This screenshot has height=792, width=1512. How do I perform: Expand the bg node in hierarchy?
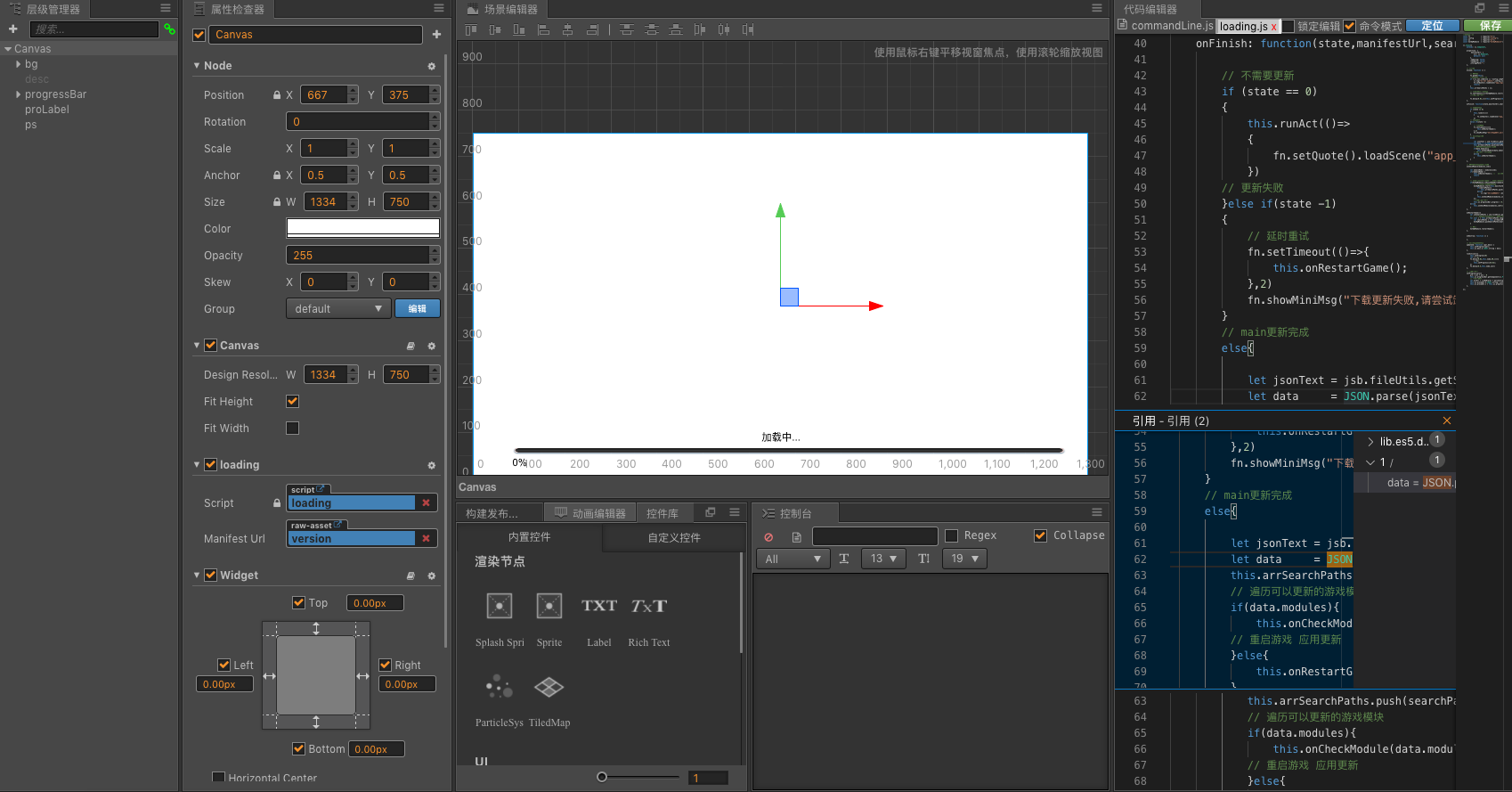click(x=19, y=64)
